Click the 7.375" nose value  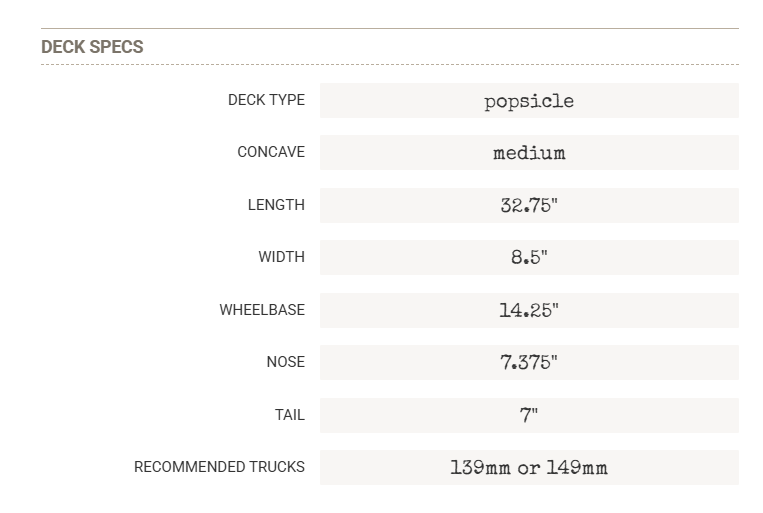click(x=529, y=362)
